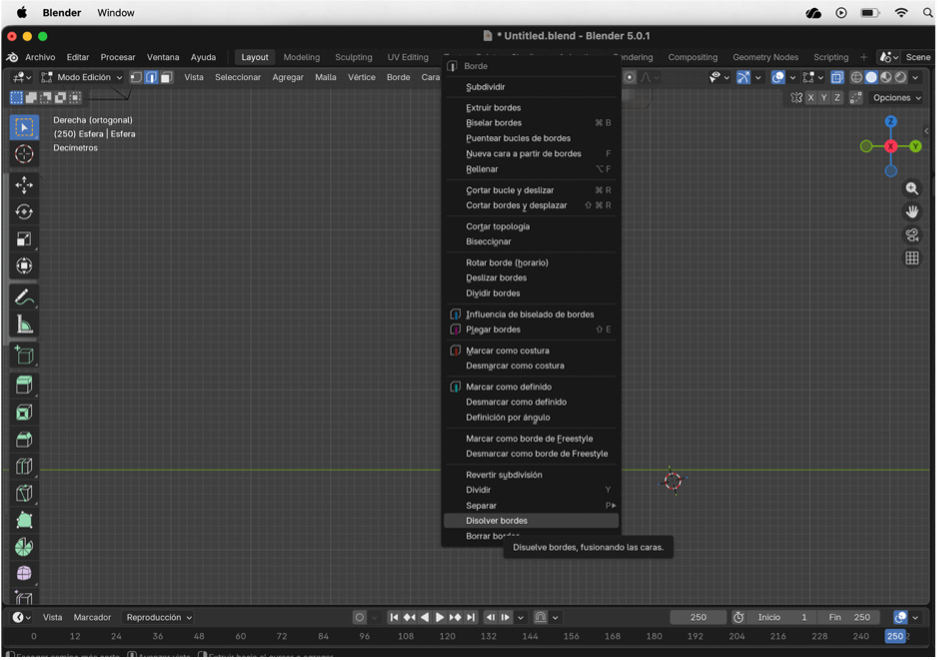Screen dimensions: 941x660
Task: Click the Fin end frame field
Action: click(852, 617)
